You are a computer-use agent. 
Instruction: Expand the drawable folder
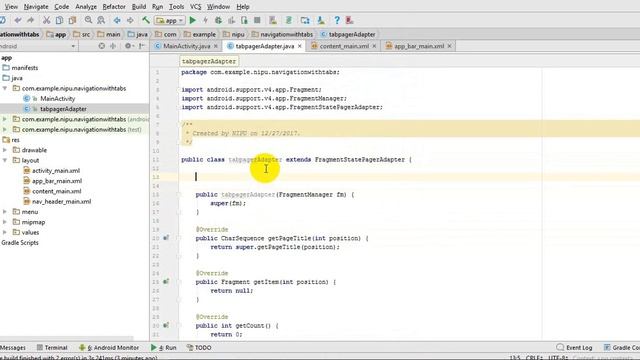5,150
